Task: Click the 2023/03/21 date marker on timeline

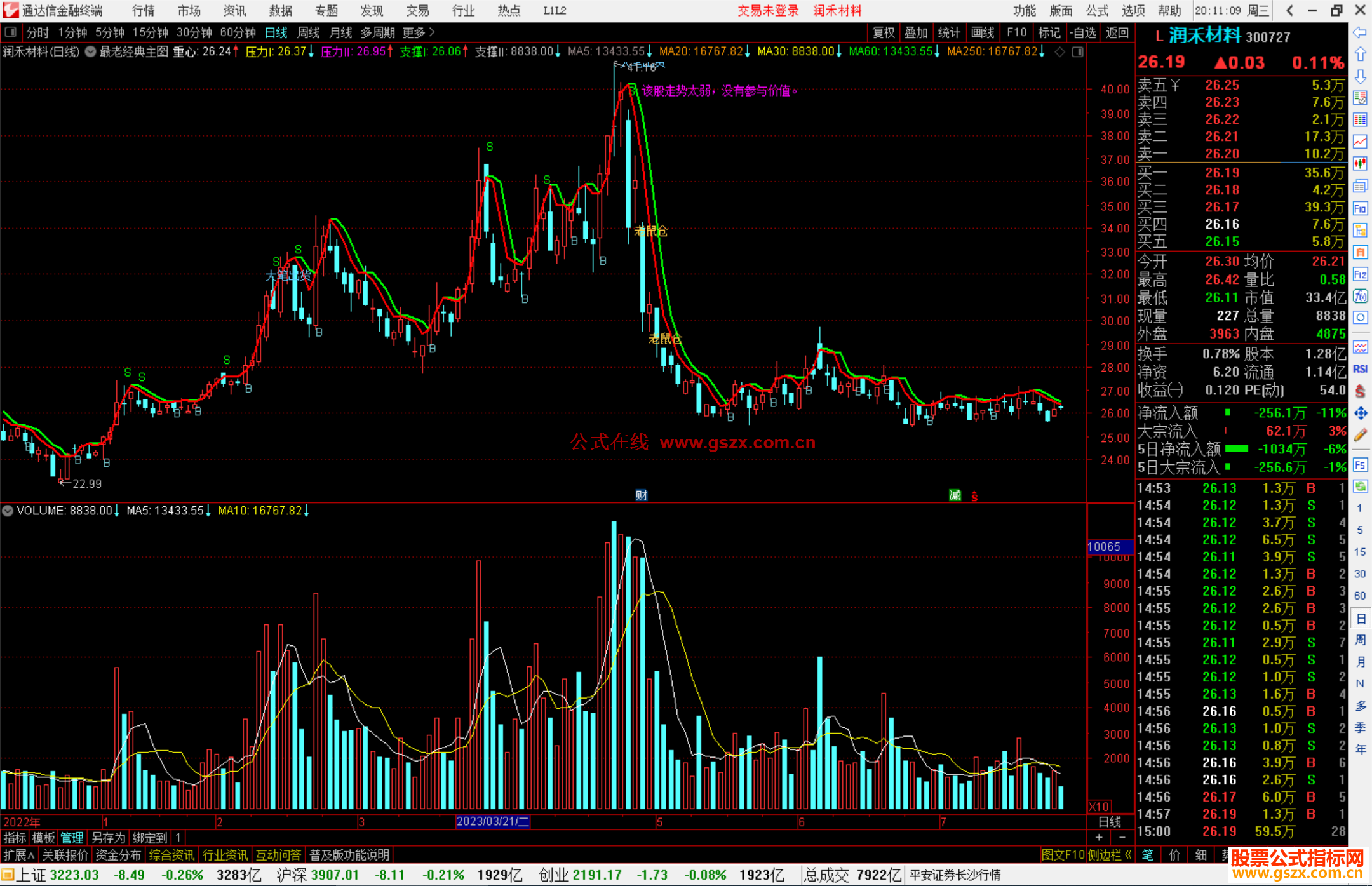Action: [492, 821]
